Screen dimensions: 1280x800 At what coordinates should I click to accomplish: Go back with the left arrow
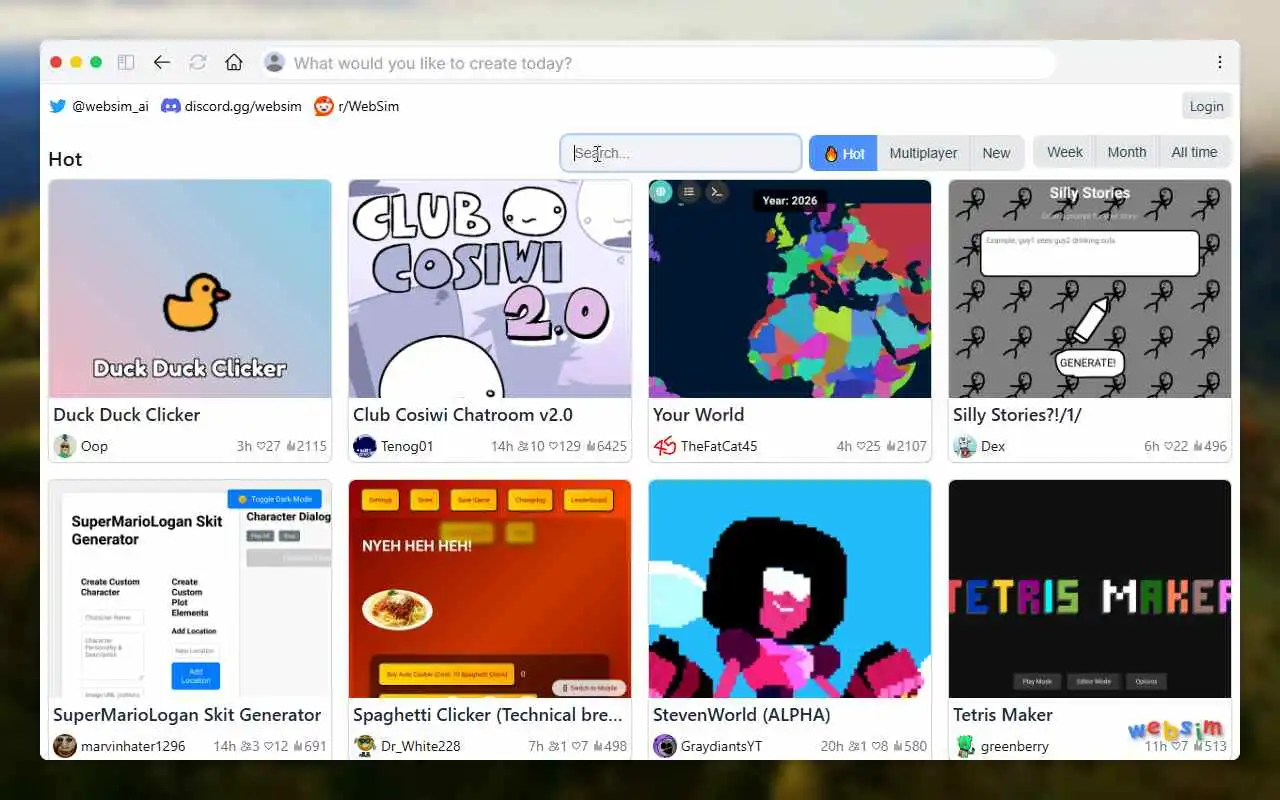162,62
